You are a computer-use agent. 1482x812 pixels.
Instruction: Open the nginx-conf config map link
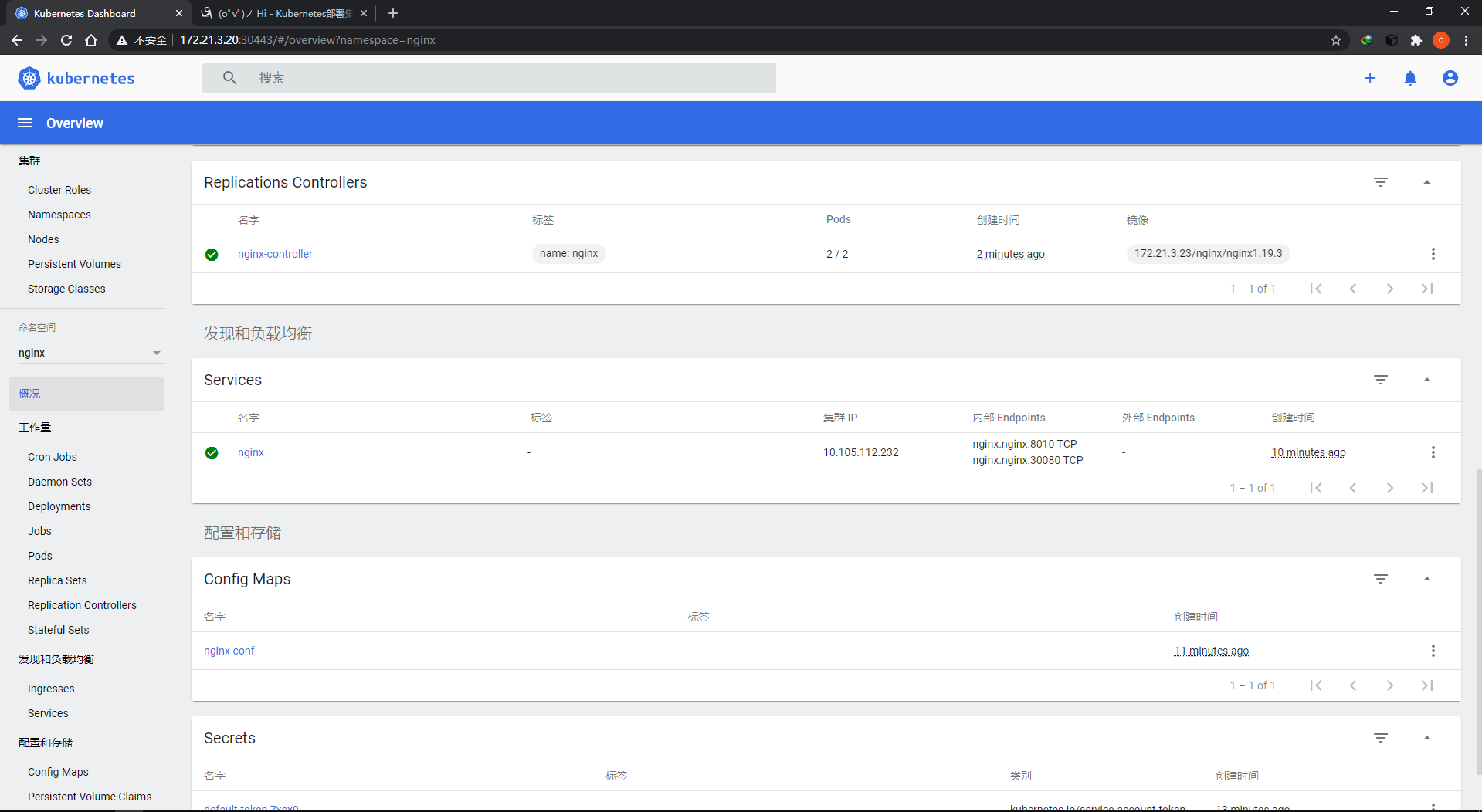(x=229, y=651)
